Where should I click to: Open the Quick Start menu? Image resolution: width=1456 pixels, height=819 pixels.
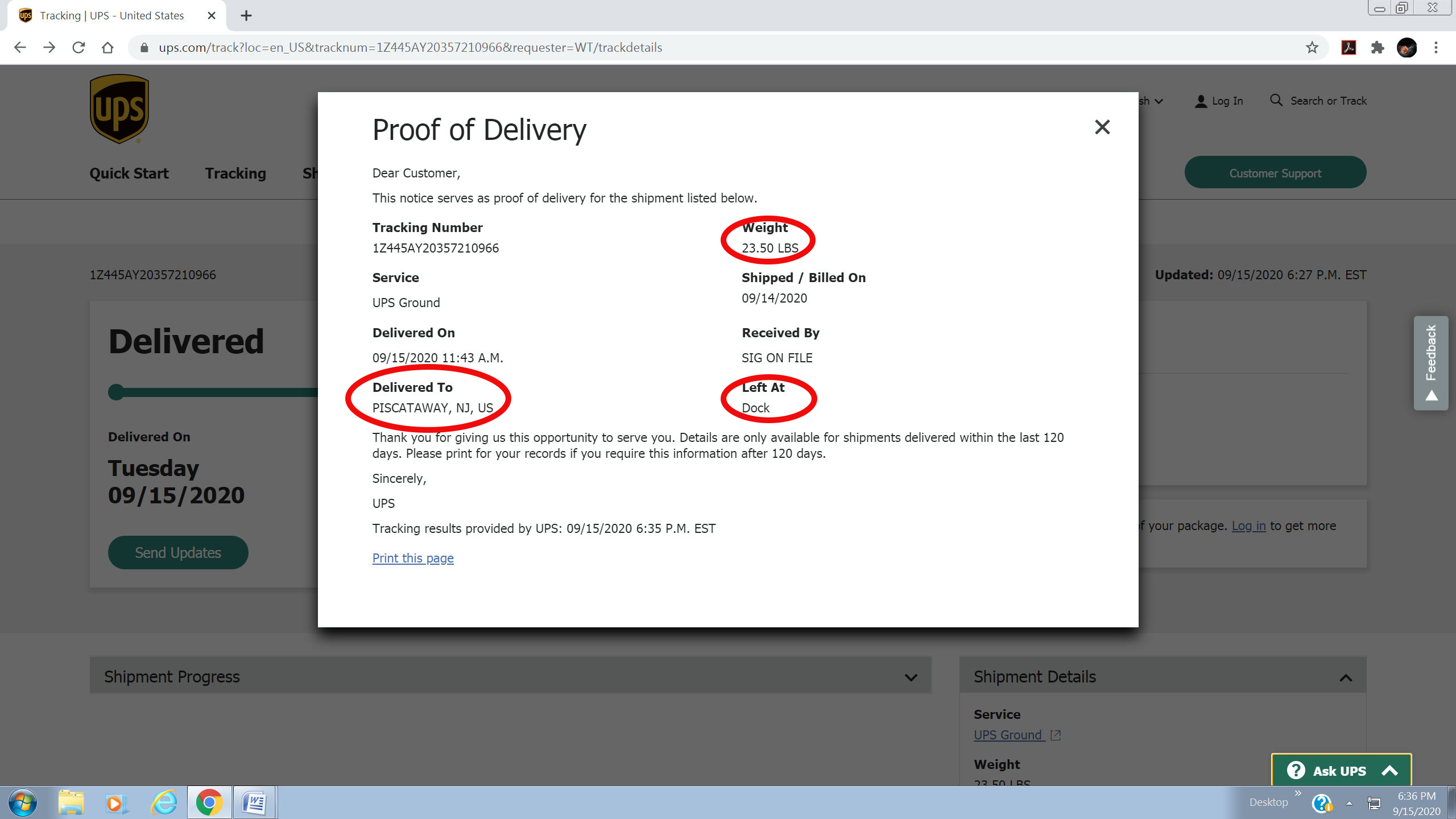[129, 173]
